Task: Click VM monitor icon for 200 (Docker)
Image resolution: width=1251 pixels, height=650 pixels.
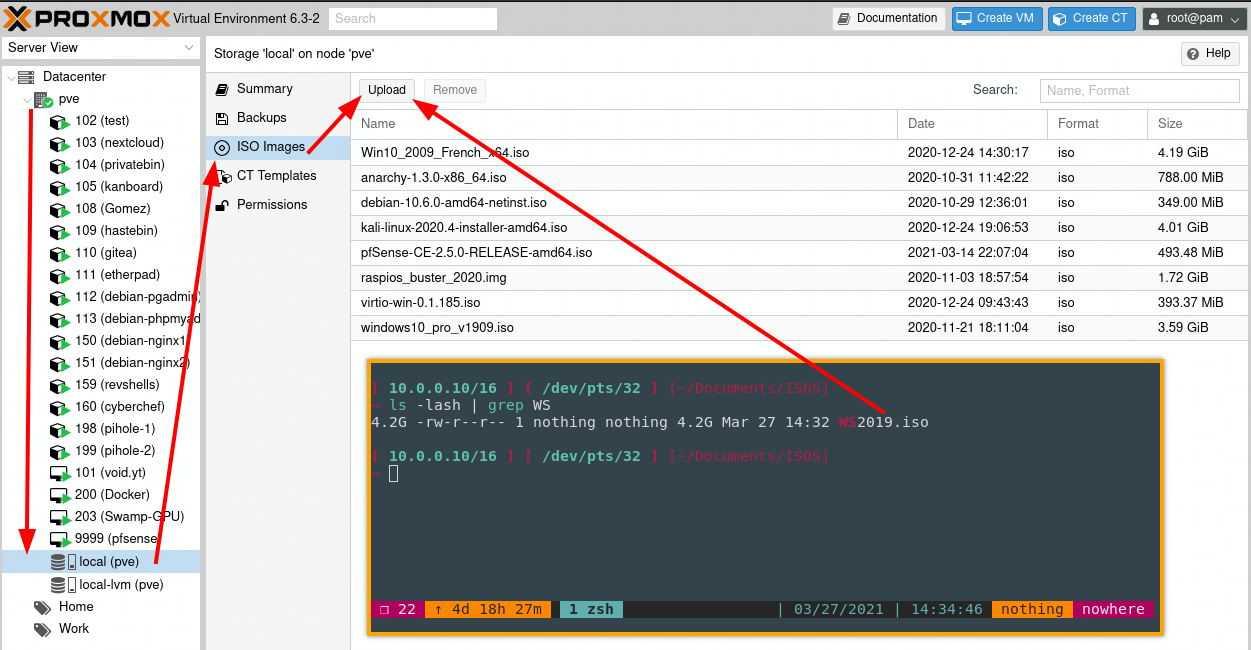Action: click(x=60, y=495)
